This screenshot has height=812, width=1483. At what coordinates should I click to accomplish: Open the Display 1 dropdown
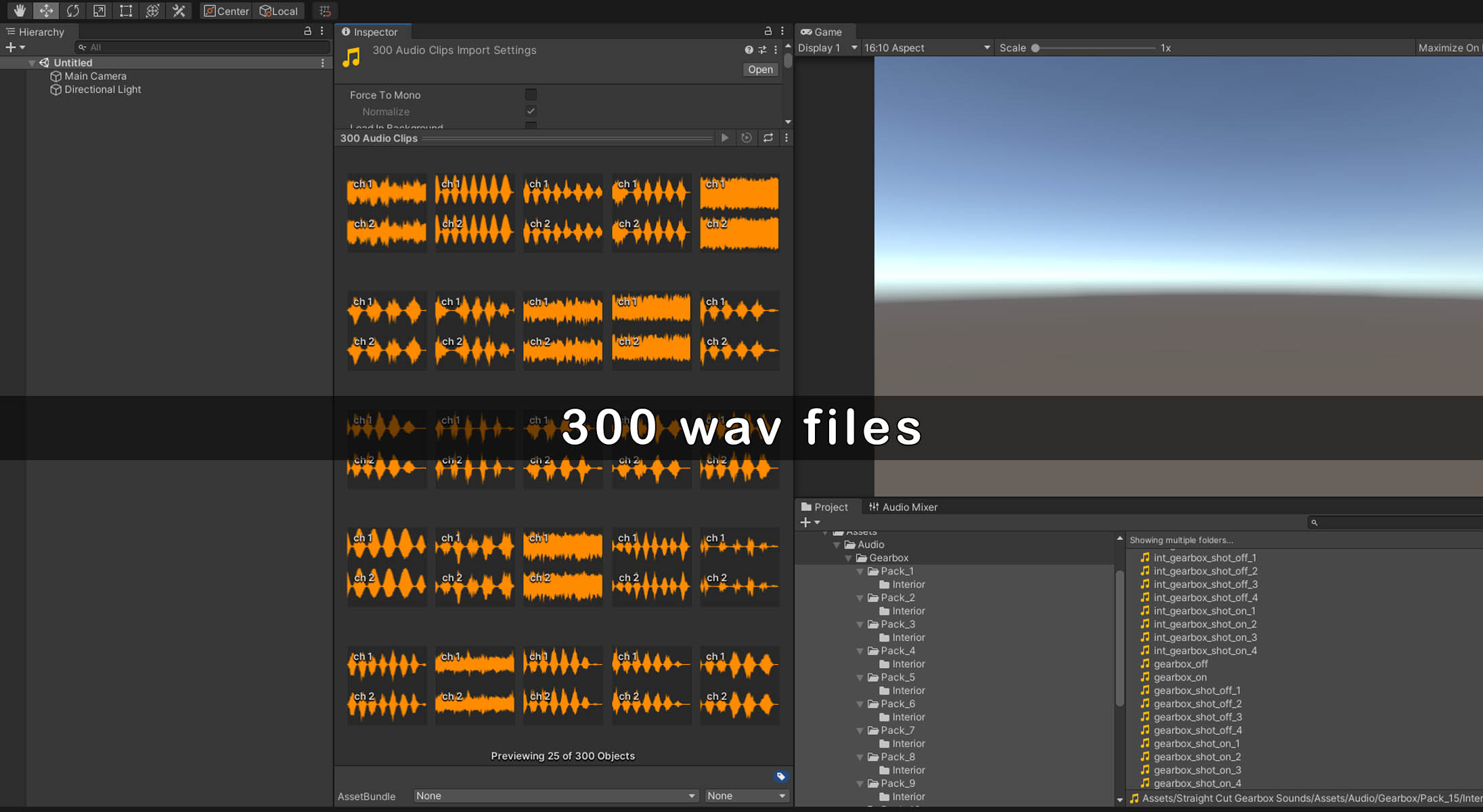pos(827,48)
